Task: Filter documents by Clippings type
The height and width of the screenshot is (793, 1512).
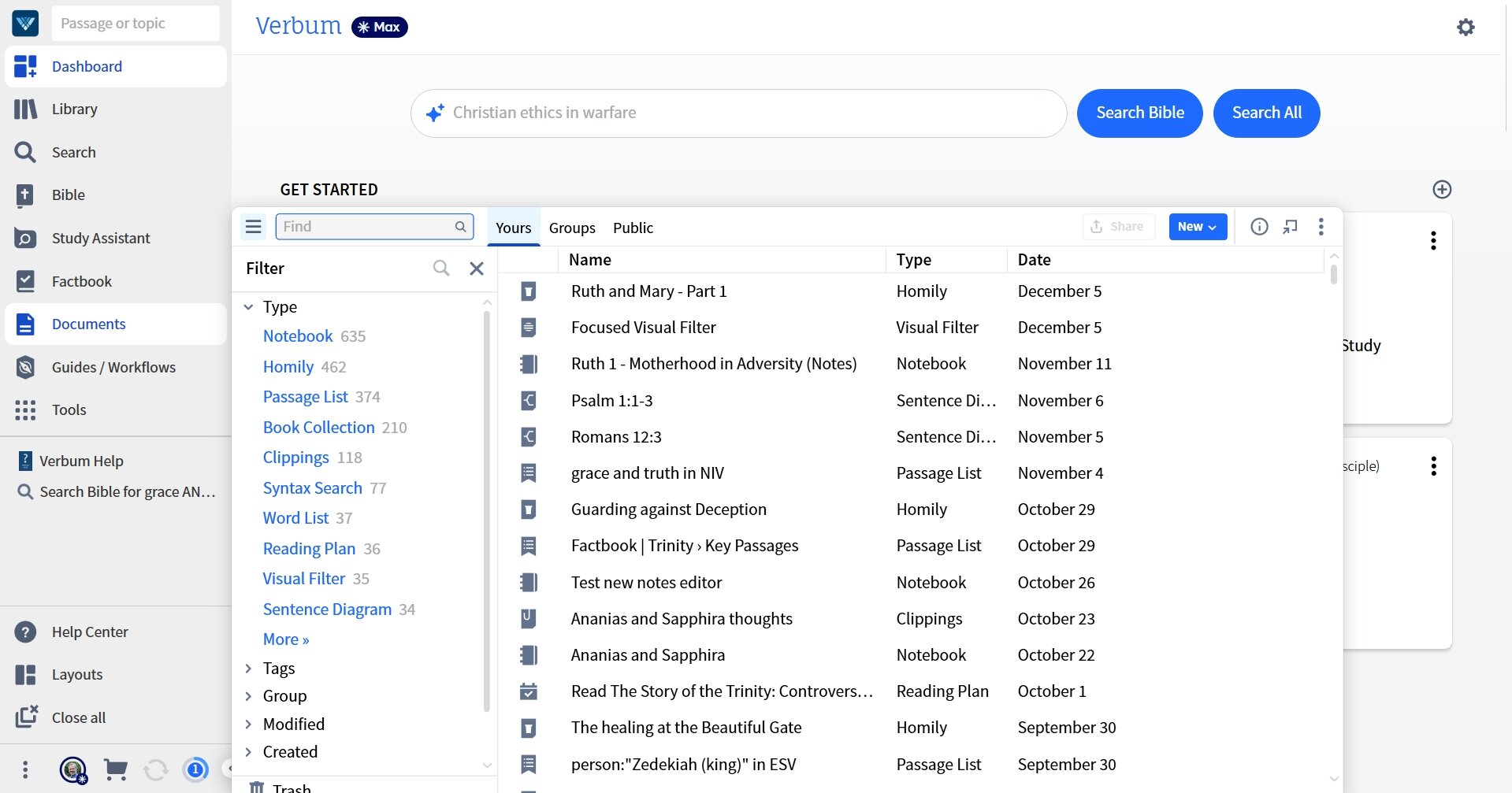Action: [x=296, y=458]
